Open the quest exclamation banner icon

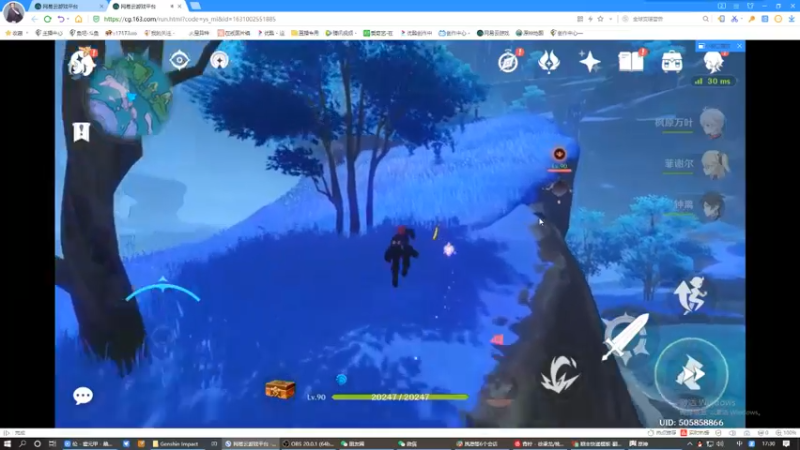pos(81,132)
